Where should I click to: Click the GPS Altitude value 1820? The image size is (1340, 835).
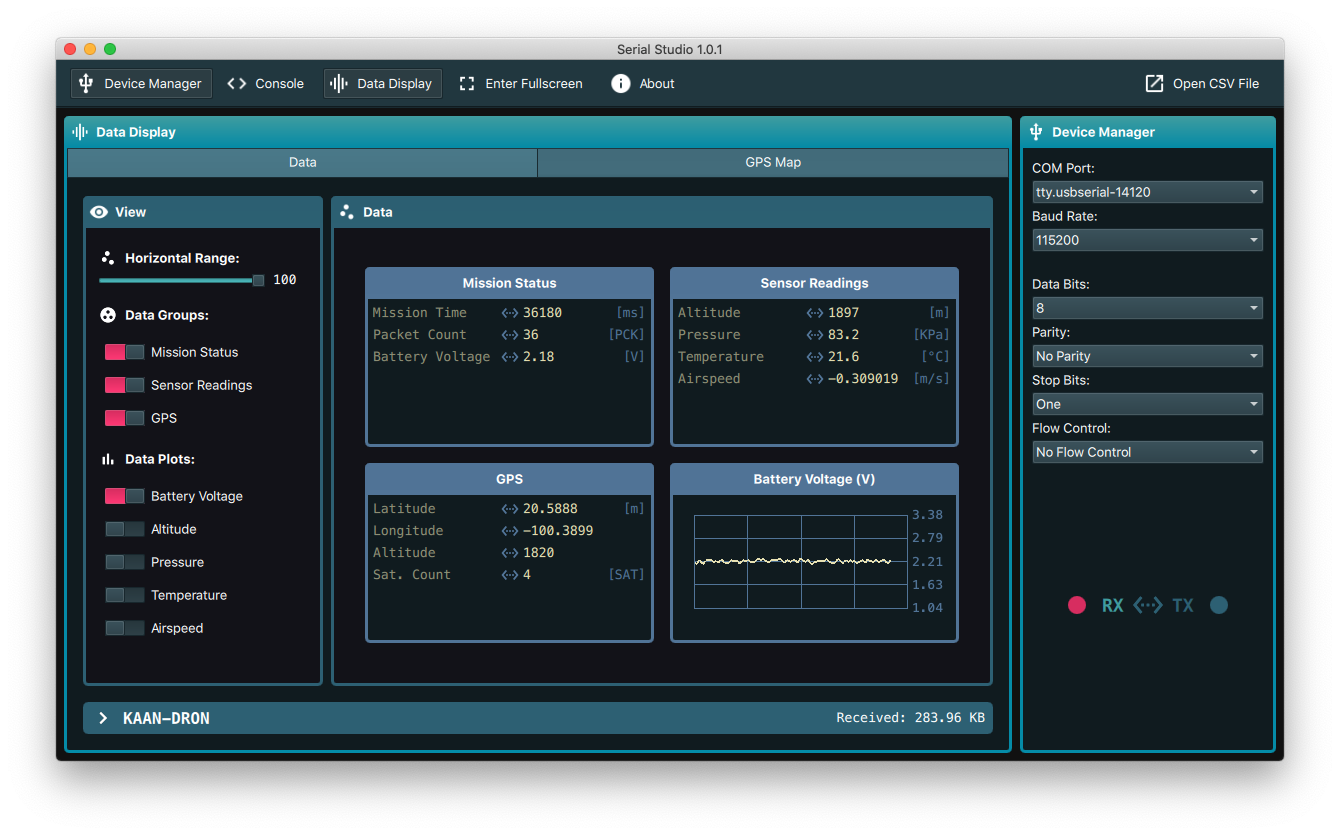pyautogui.click(x=538, y=553)
